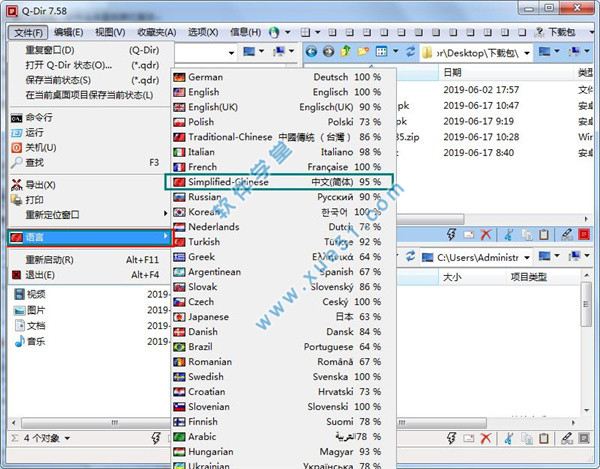Click the 导出(X) export entry
Screen dimensions: 600x469
pyautogui.click(x=90, y=185)
